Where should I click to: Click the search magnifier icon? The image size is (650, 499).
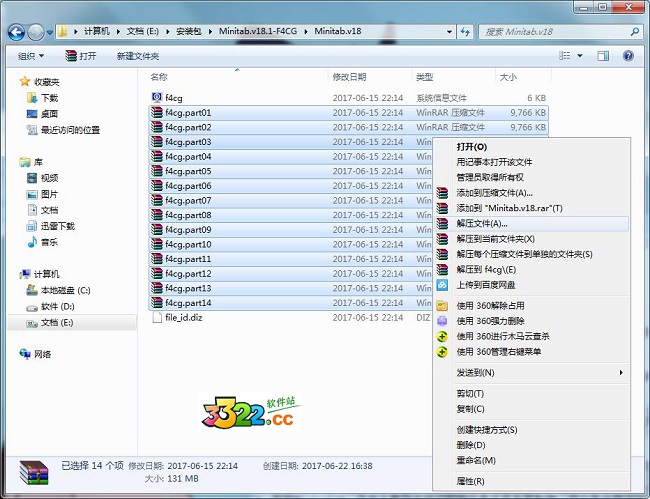tap(634, 31)
